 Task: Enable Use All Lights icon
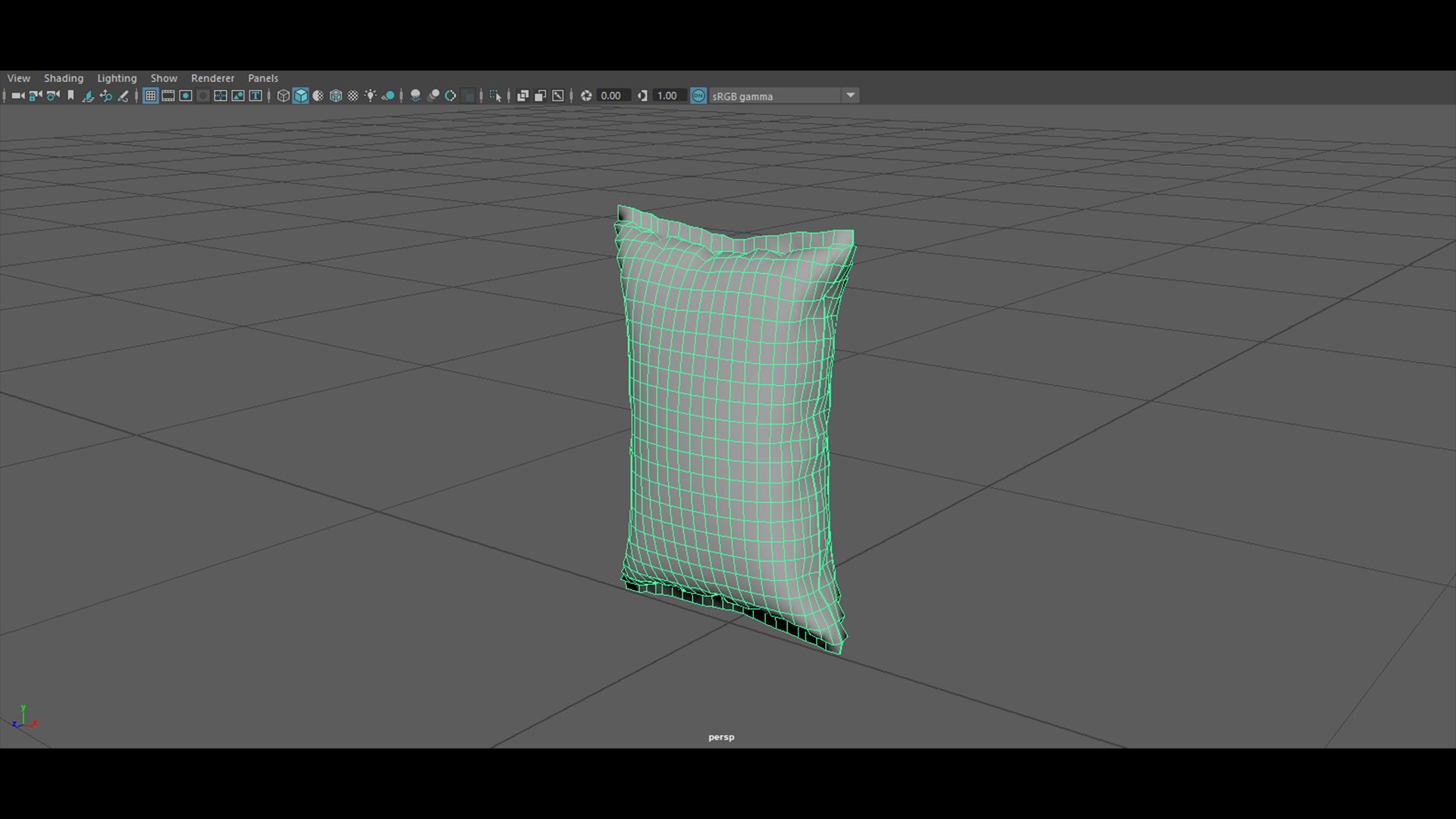pos(370,96)
